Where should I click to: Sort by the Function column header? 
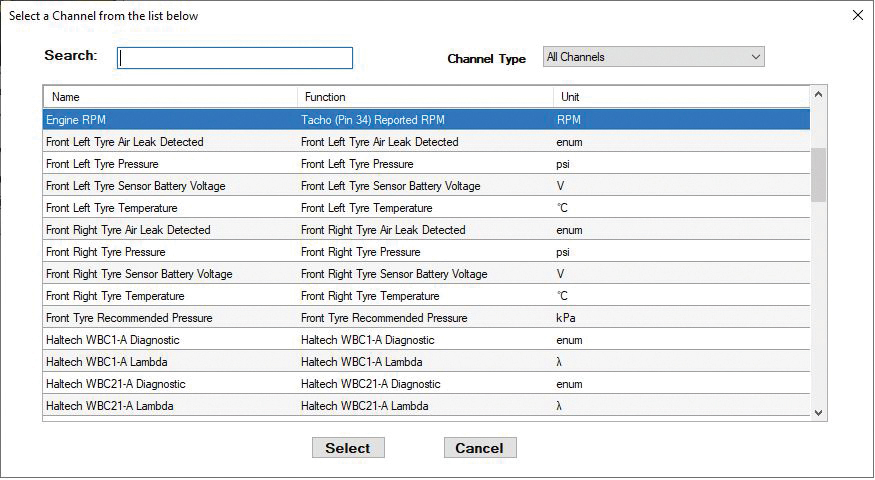[425, 97]
